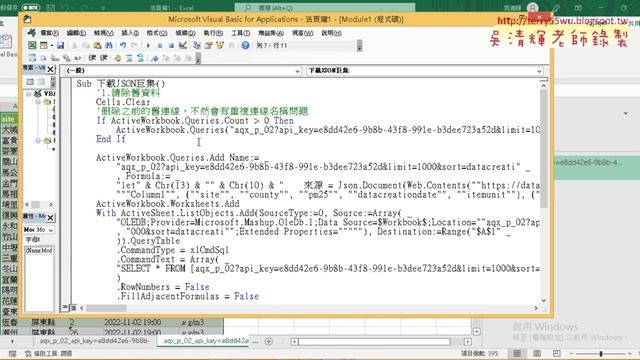Screen dimensions: 640x360
Task: Toggle breakpoint hand icon
Action: (x=118, y=58)
